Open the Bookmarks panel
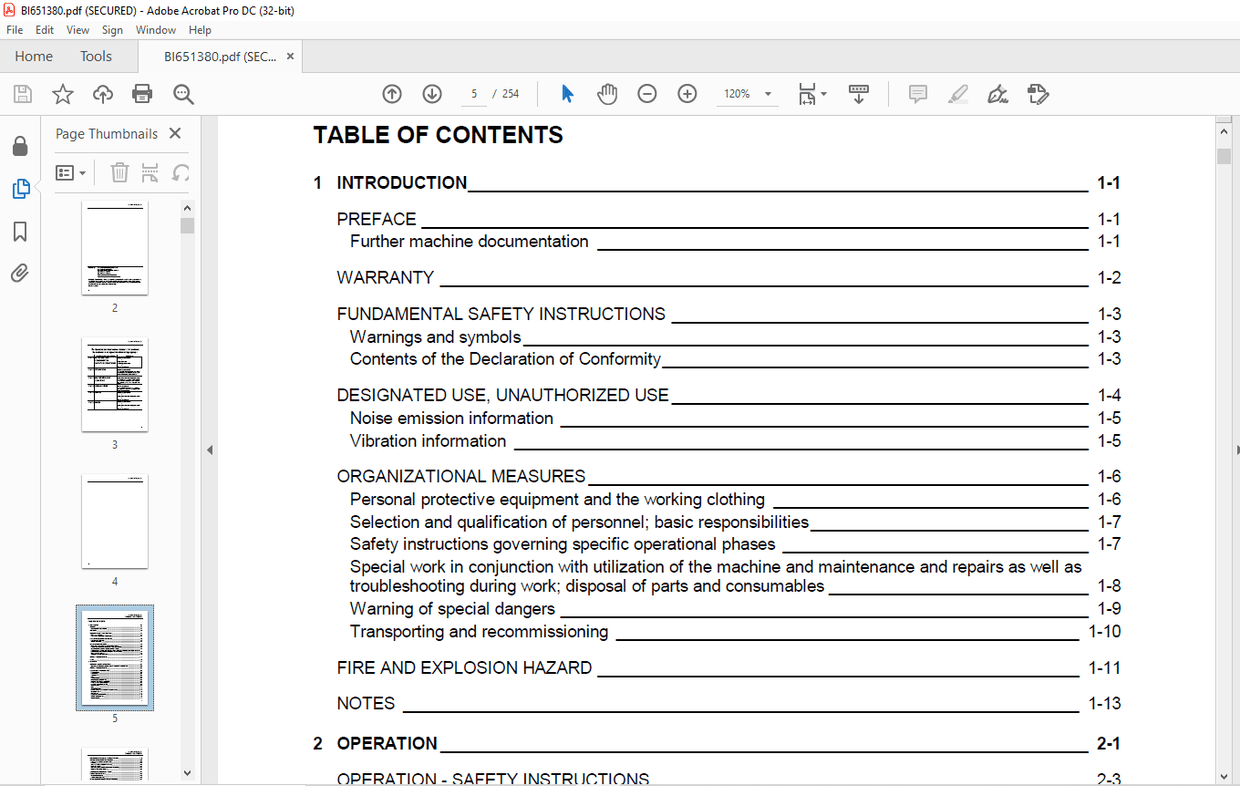Screen dimensions: 1240x786 pyautogui.click(x=20, y=231)
